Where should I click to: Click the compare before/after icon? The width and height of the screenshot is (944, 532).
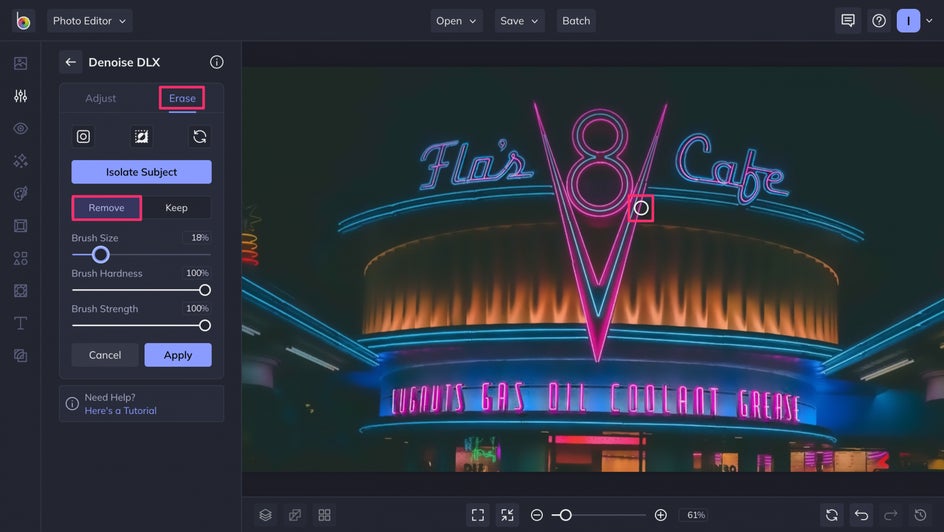[295, 515]
